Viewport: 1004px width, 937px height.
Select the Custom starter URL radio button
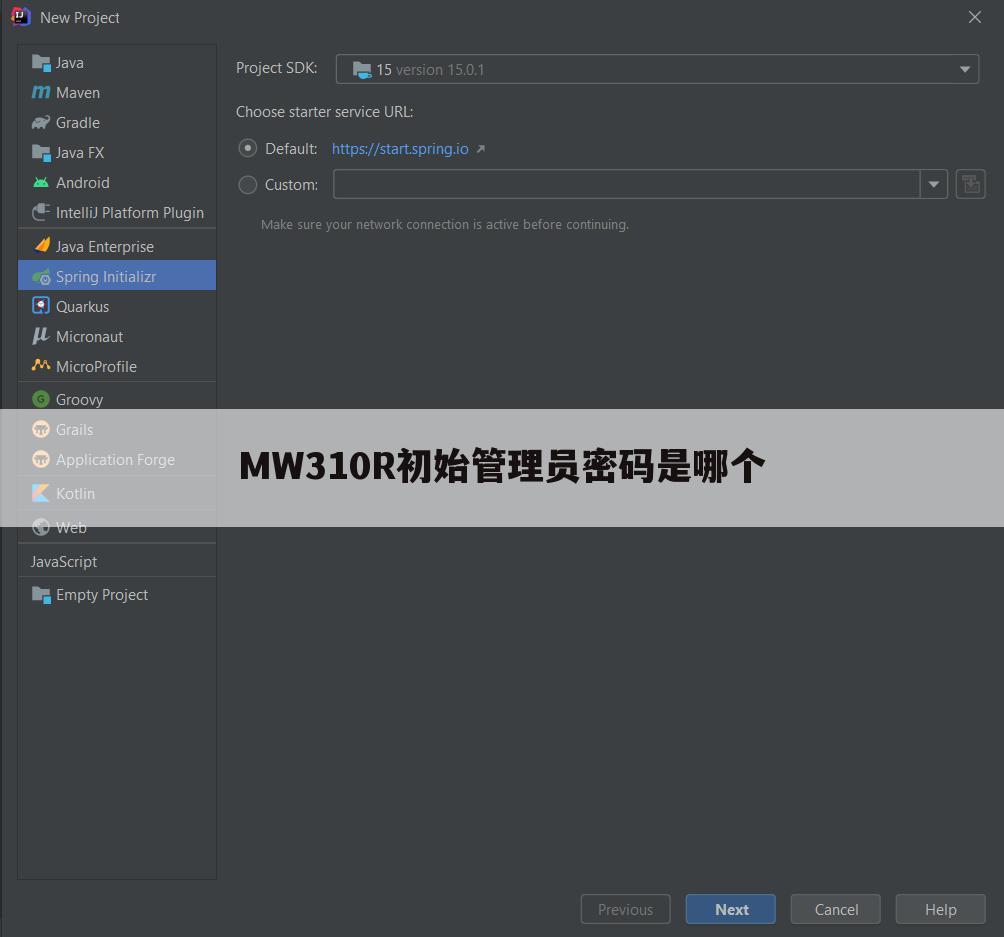pyautogui.click(x=248, y=185)
